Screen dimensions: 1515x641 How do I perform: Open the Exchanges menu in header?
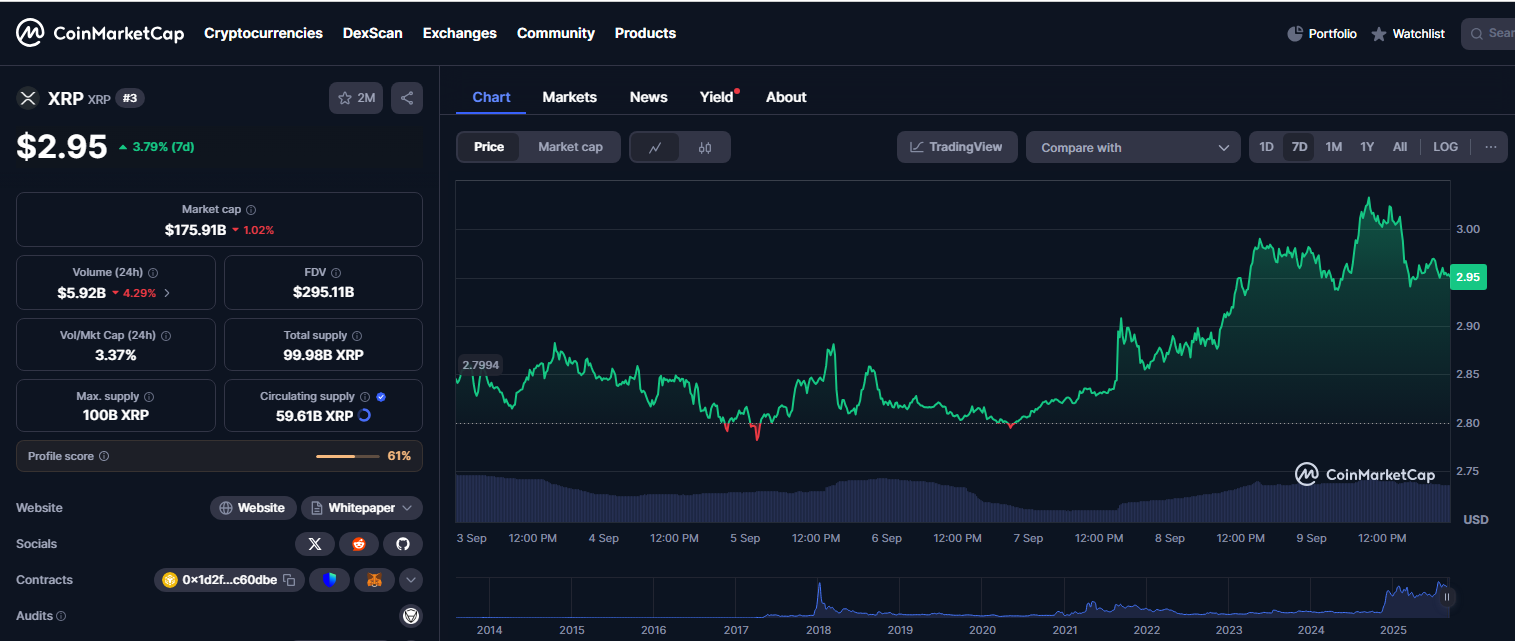pos(459,33)
